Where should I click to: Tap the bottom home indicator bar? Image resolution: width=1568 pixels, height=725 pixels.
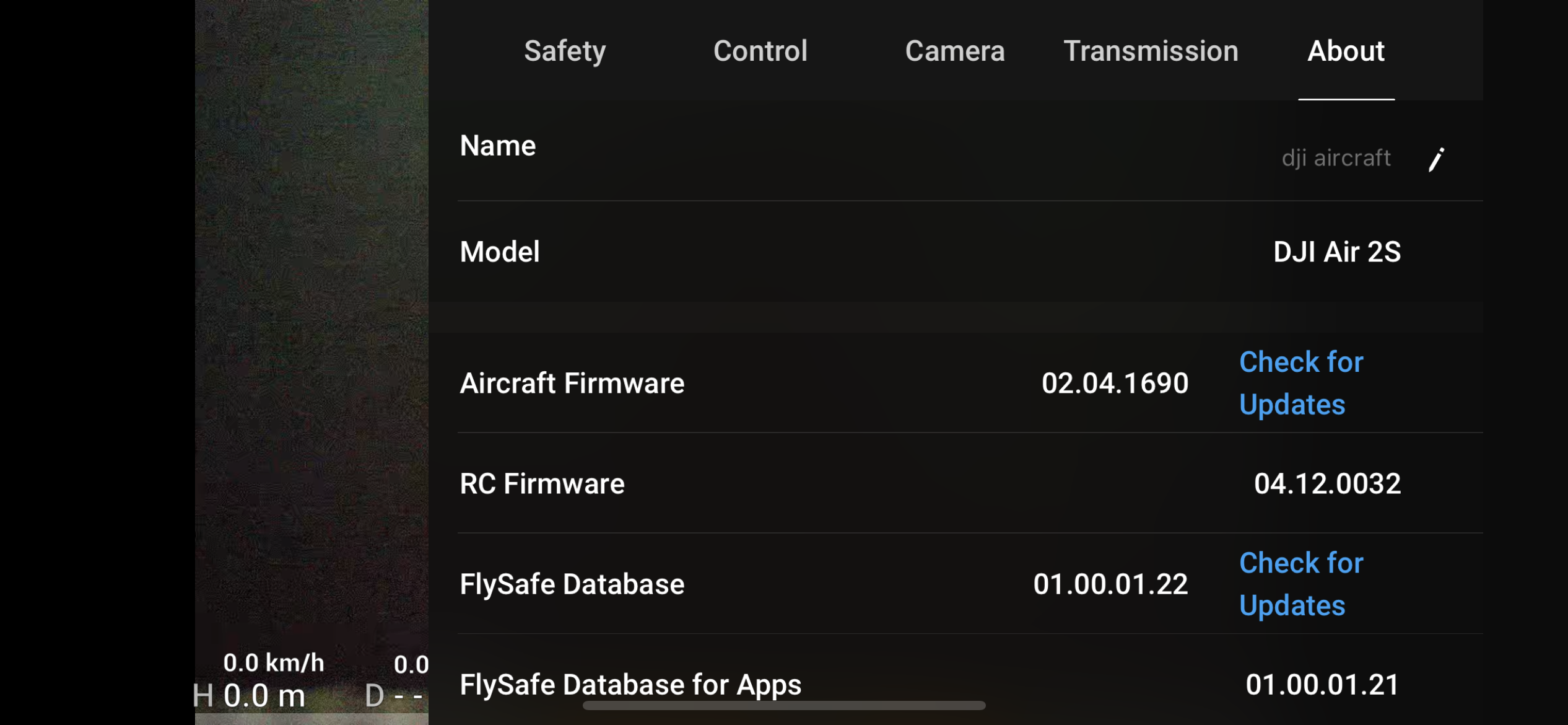(784, 706)
